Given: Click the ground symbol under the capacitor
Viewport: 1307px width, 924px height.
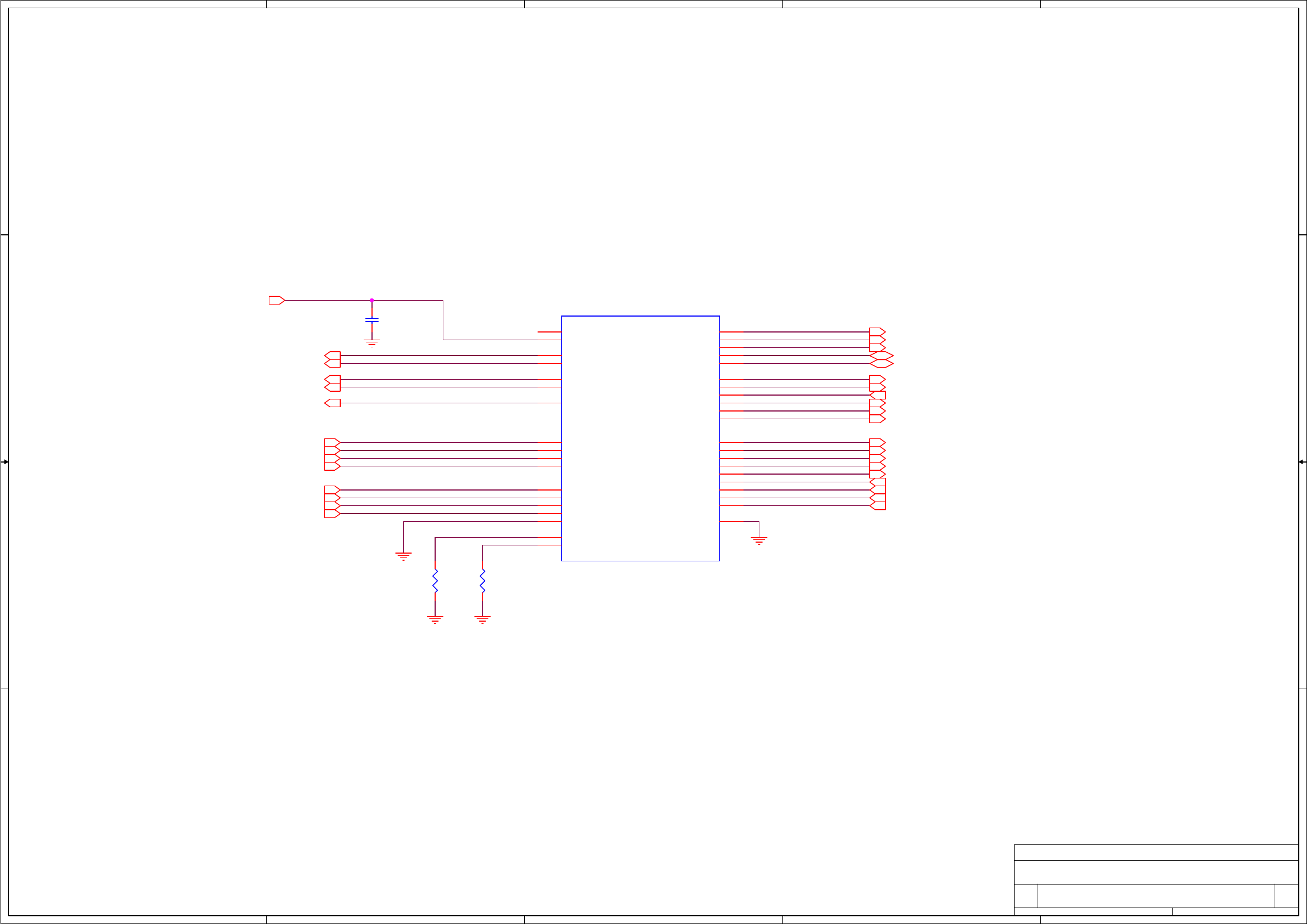Looking at the screenshot, I should [x=371, y=343].
